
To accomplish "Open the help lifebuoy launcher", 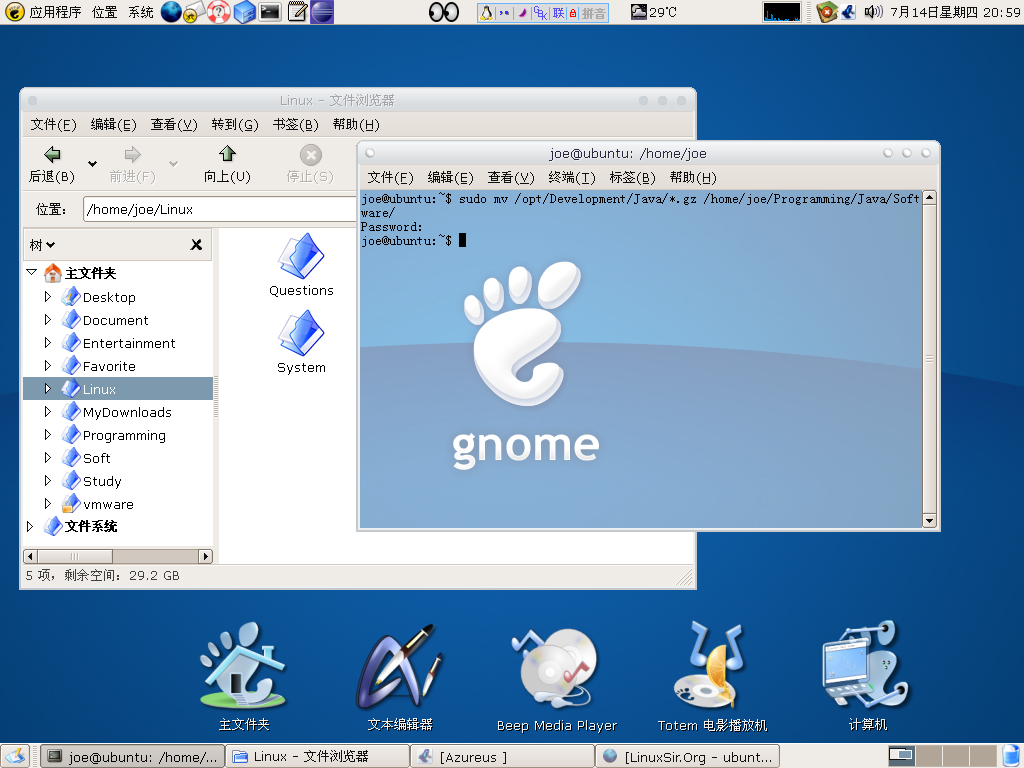I will tap(219, 12).
